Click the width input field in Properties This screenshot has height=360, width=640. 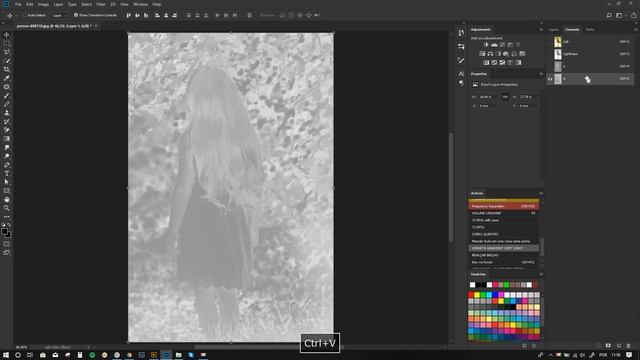pos(488,97)
